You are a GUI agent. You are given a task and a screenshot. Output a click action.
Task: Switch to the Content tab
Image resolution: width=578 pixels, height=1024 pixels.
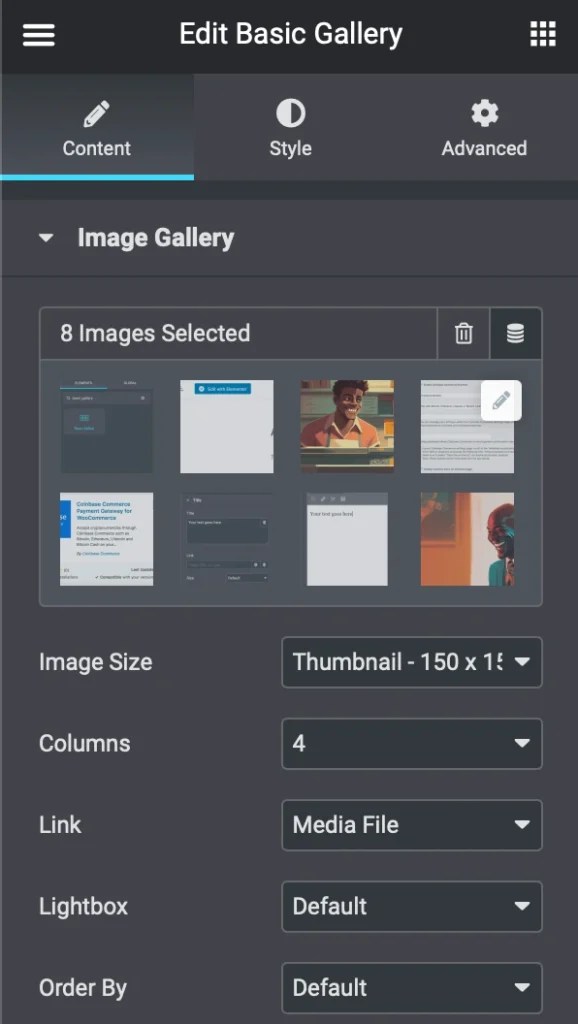click(x=97, y=129)
